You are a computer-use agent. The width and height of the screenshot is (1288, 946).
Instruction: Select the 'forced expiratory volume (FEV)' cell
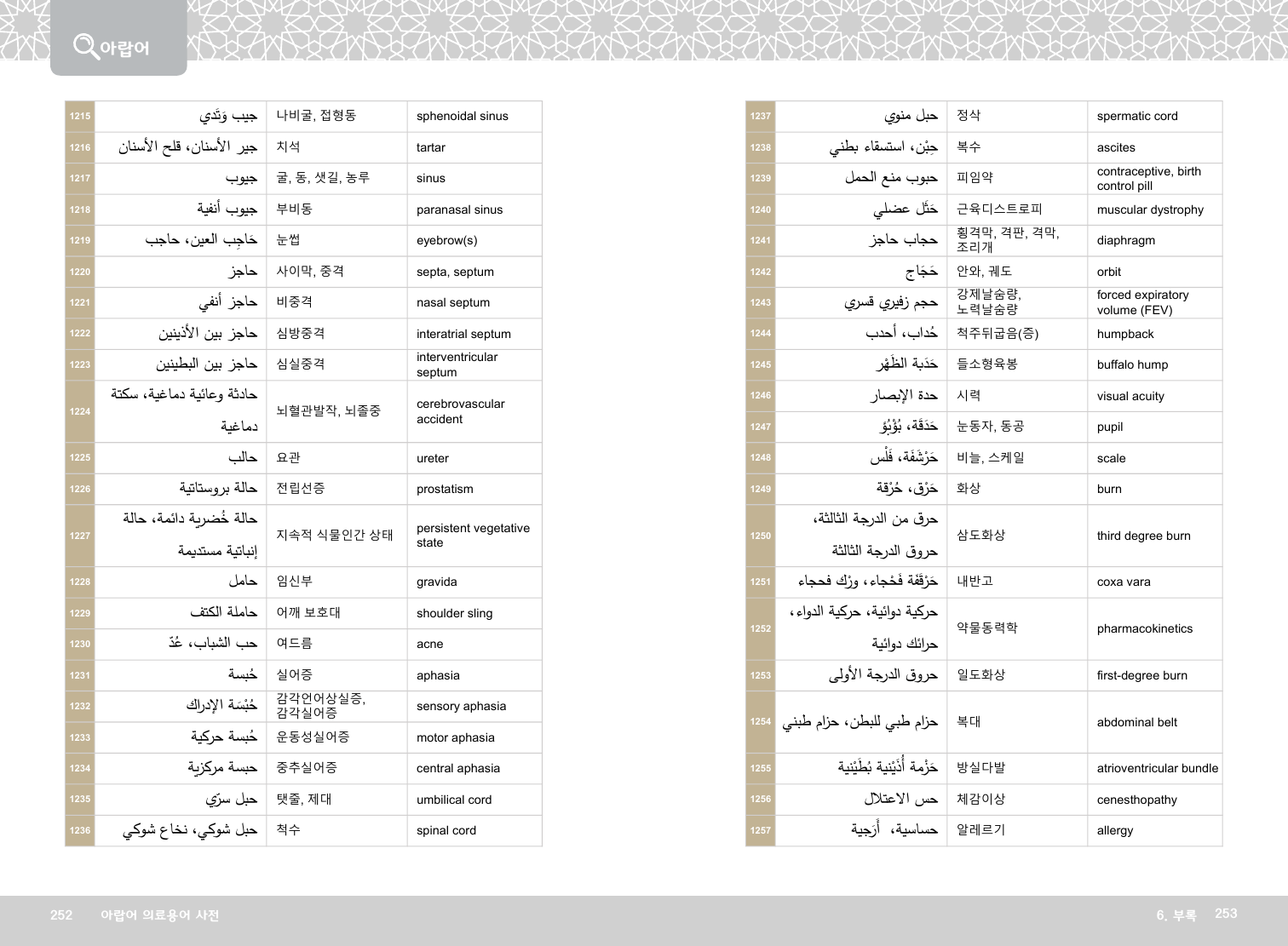tap(1142, 302)
